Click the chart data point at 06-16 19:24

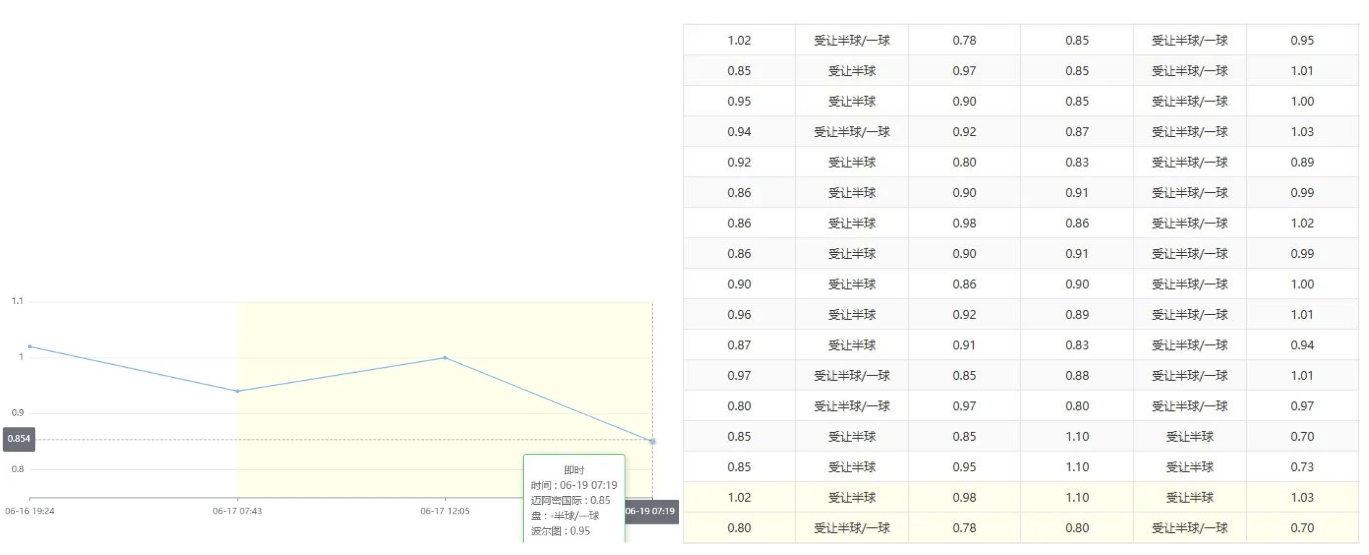pos(30,346)
